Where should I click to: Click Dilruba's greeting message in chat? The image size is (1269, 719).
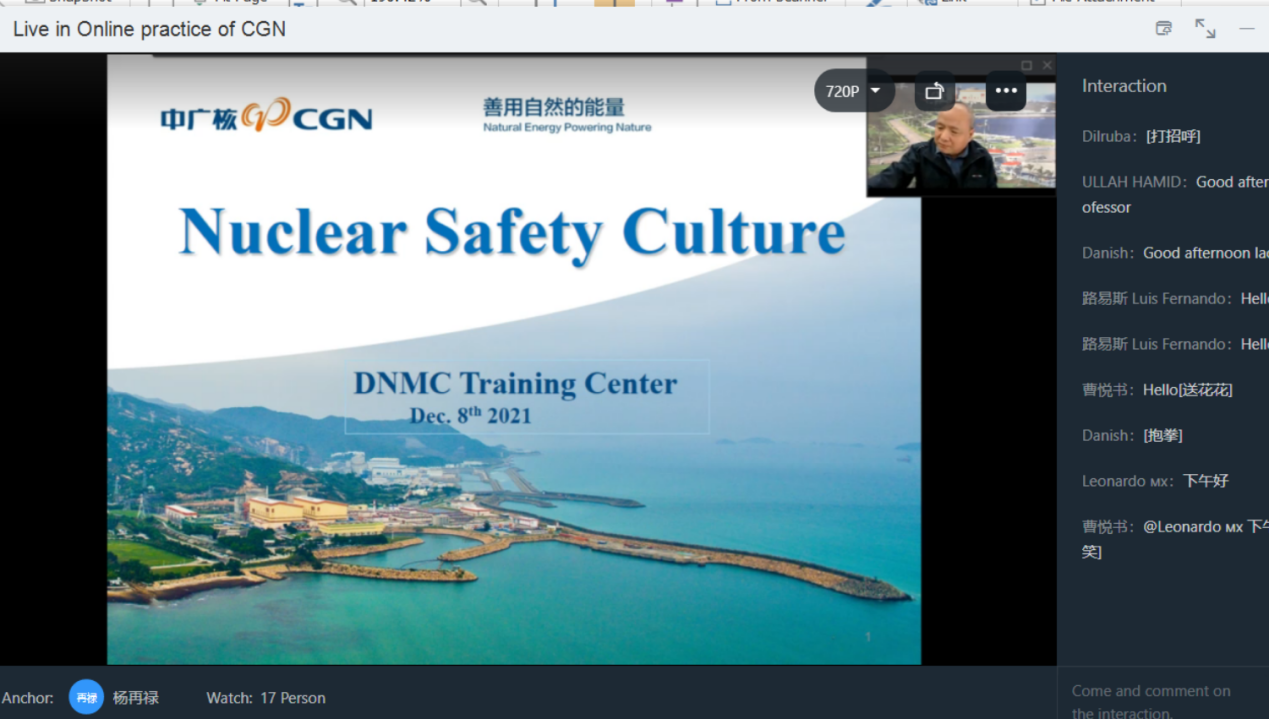[1141, 136]
